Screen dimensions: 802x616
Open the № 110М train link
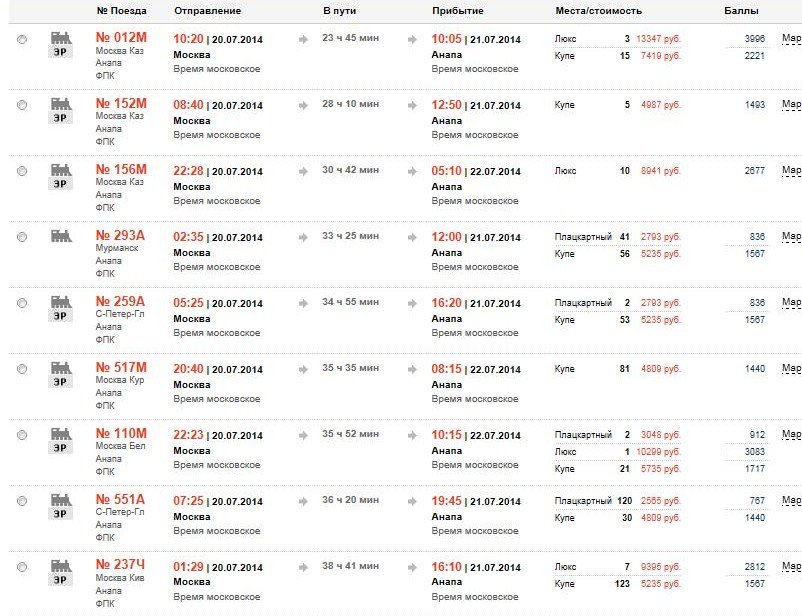[x=120, y=434]
